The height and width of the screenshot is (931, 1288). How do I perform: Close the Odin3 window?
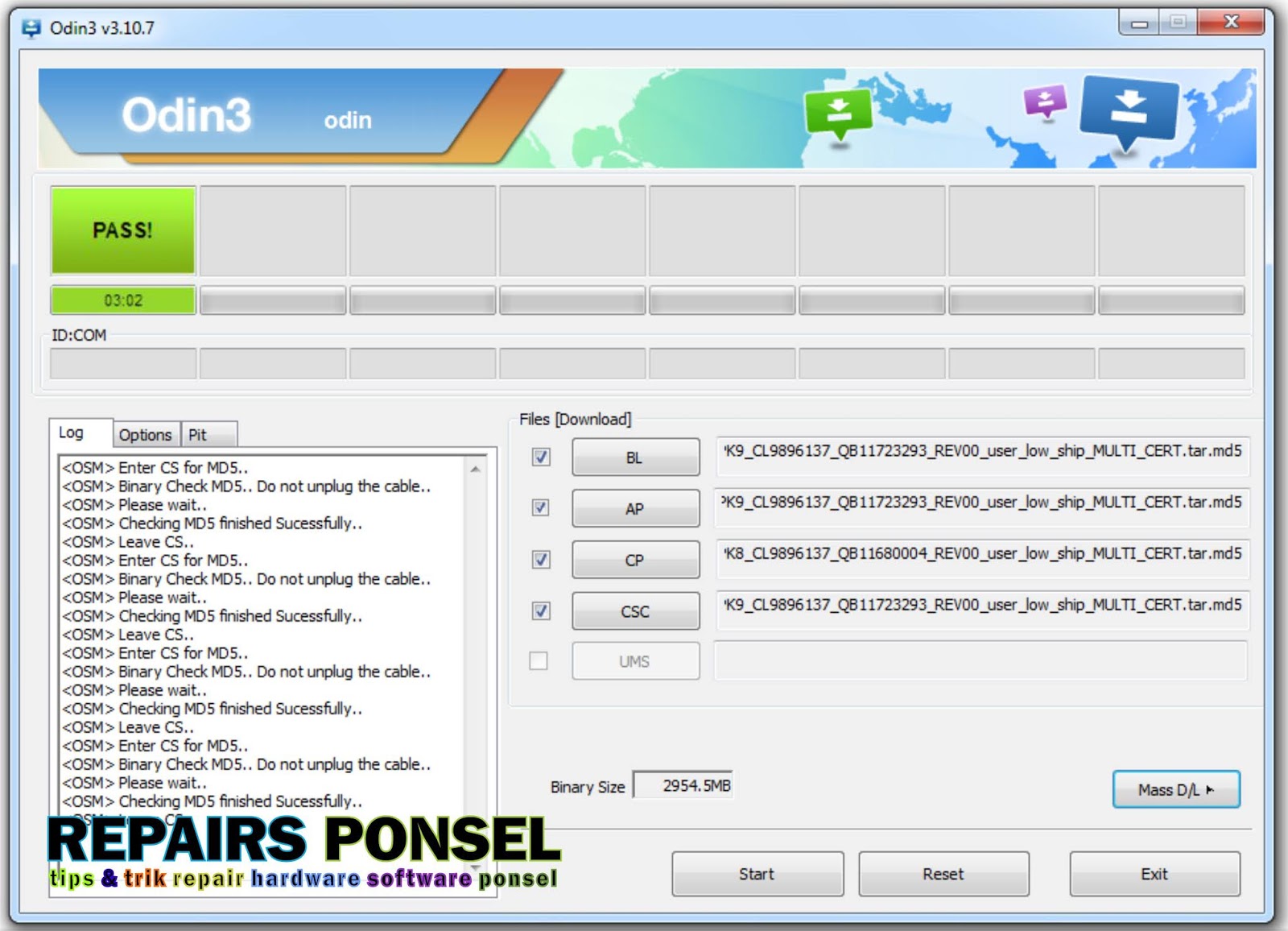click(x=1231, y=23)
